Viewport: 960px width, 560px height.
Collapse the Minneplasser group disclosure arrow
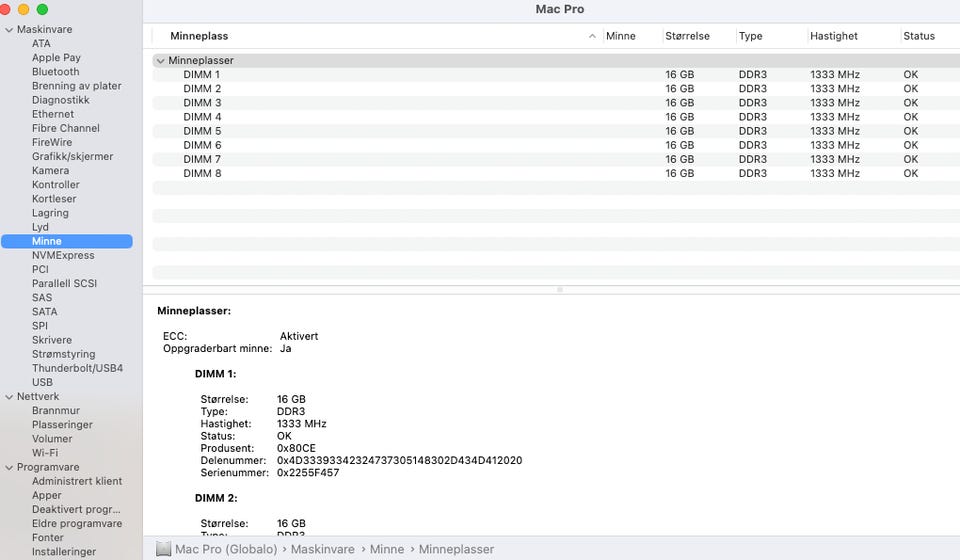tap(160, 61)
